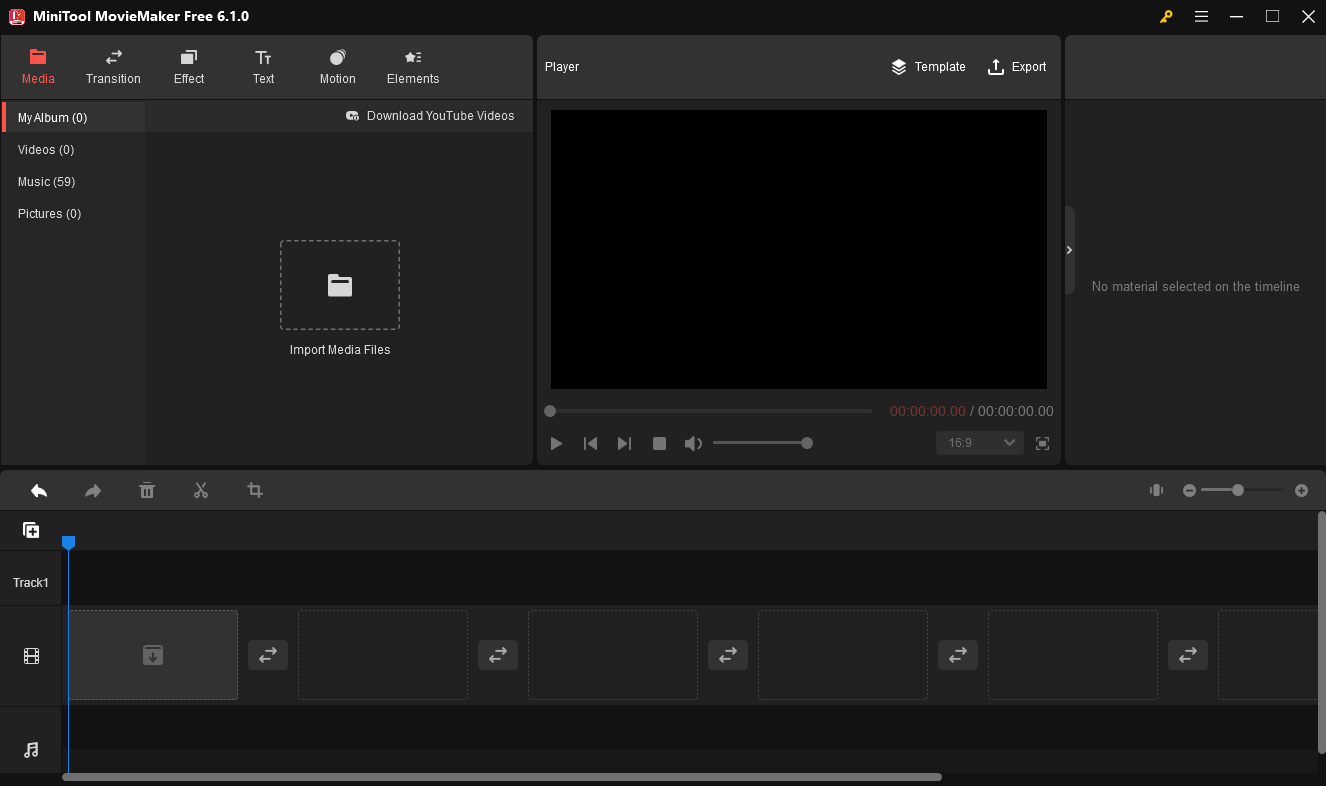Redo the last action
Image resolution: width=1326 pixels, height=786 pixels.
(93, 490)
